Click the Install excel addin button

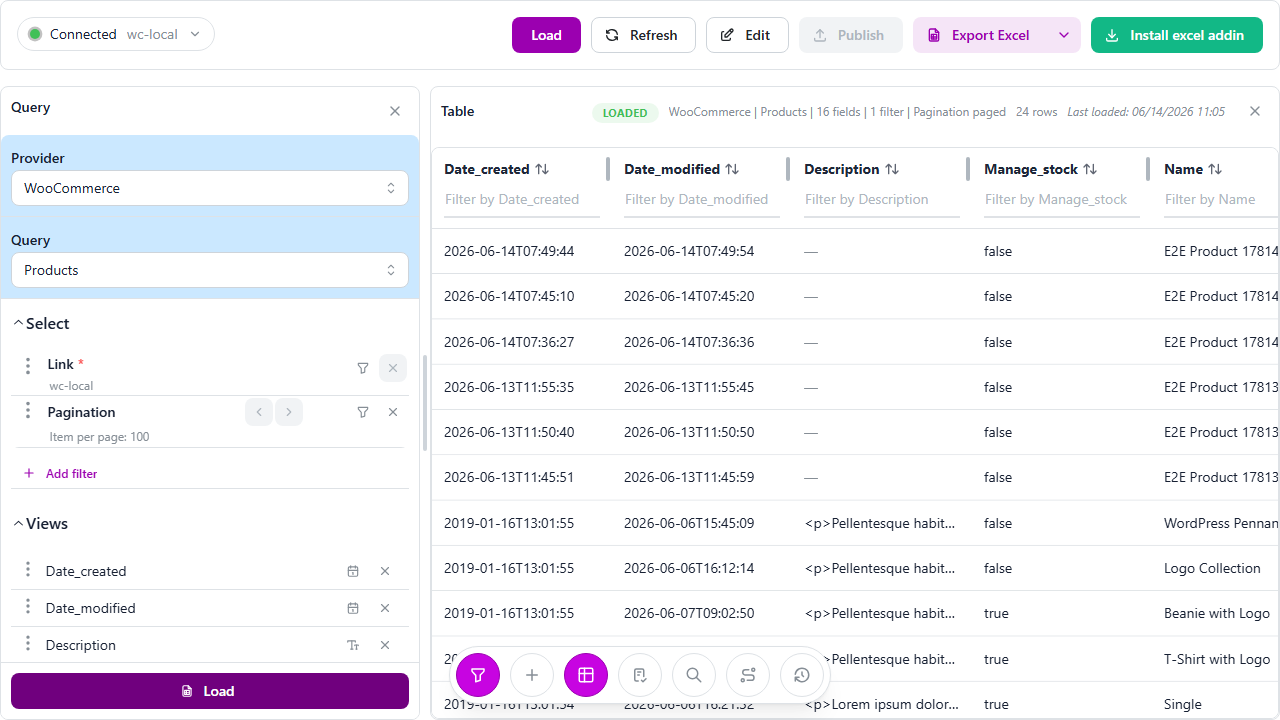coord(1177,35)
